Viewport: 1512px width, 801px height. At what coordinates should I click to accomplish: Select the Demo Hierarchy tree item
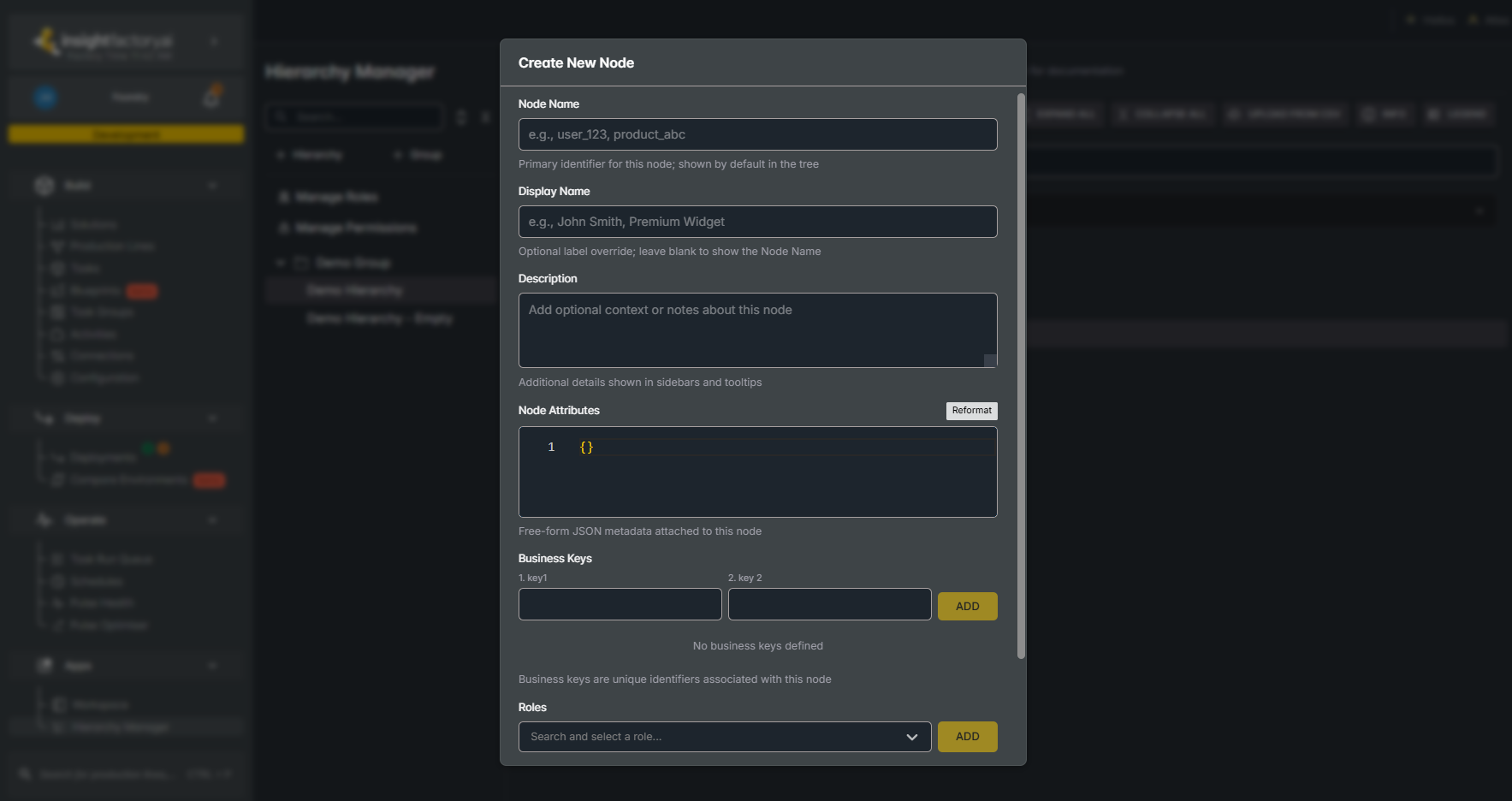[x=381, y=291]
